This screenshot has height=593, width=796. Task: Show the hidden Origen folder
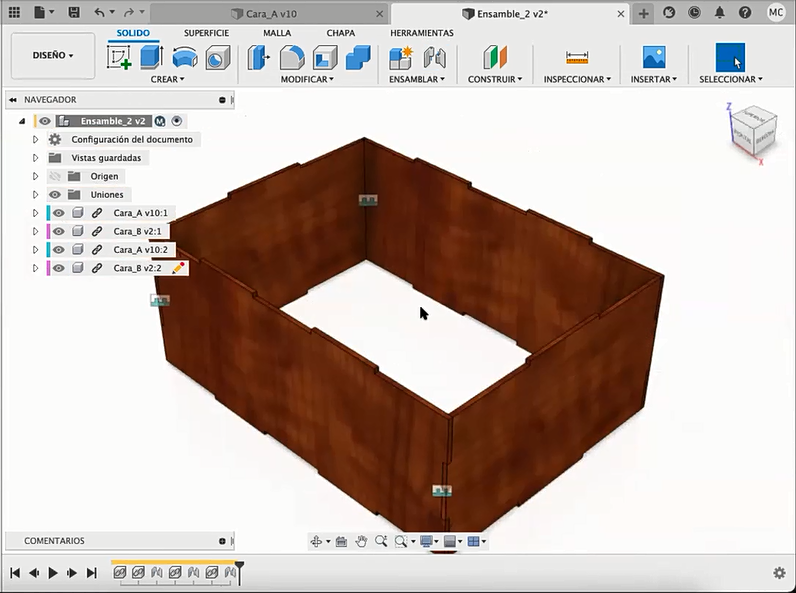(55, 176)
